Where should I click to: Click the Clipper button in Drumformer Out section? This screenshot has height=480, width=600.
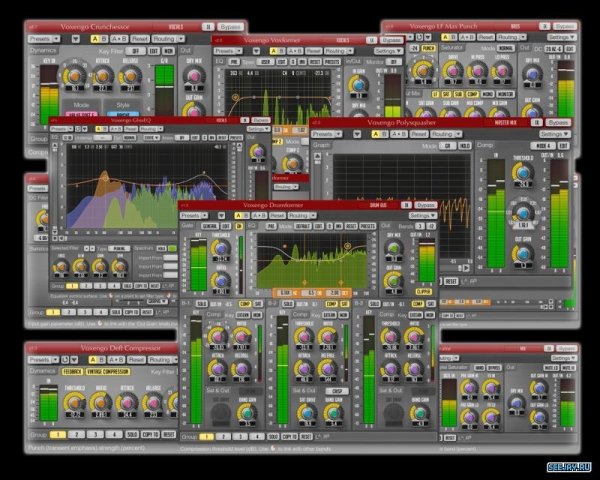point(423,292)
